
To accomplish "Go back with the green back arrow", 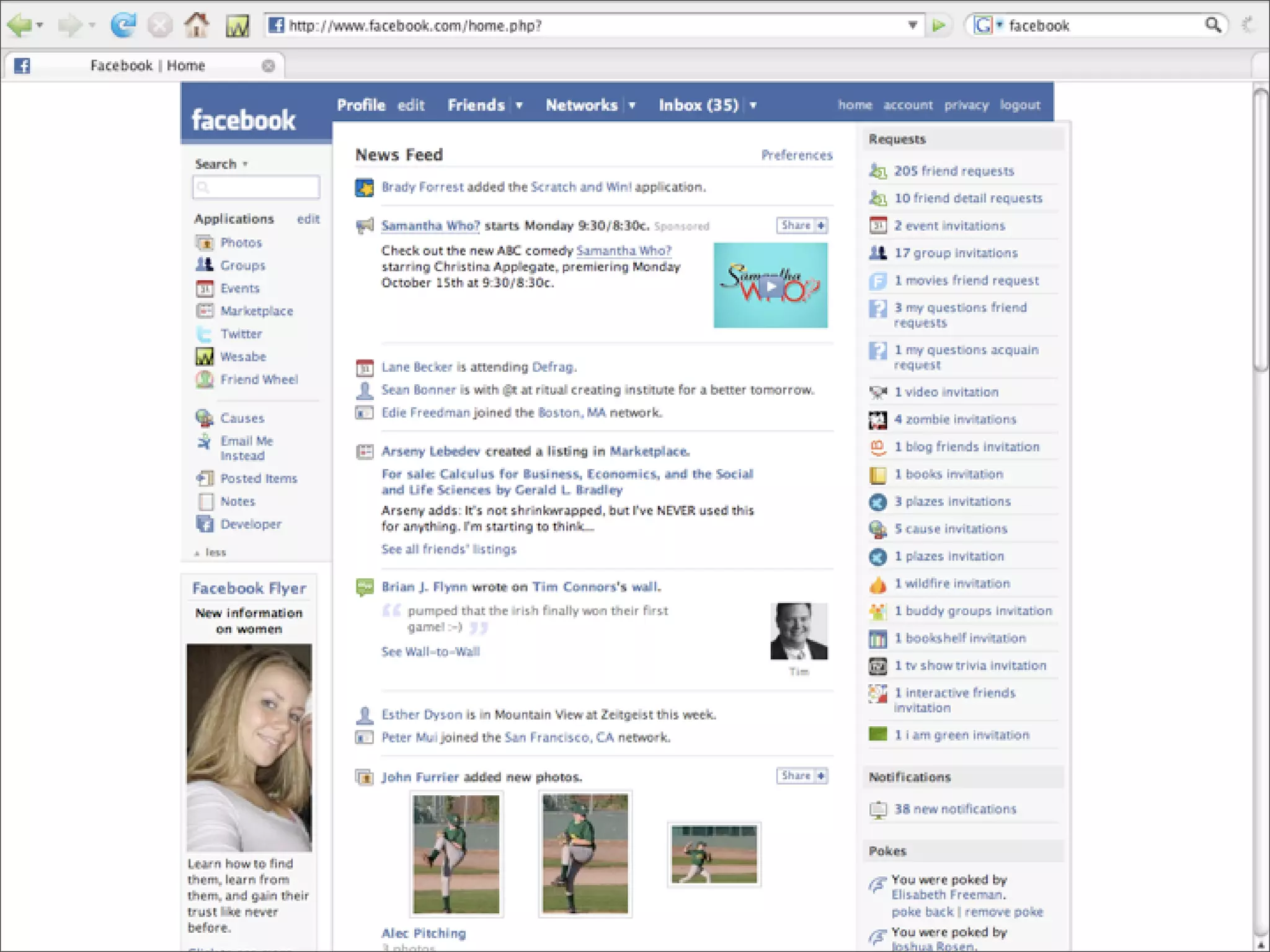I will 19,25.
